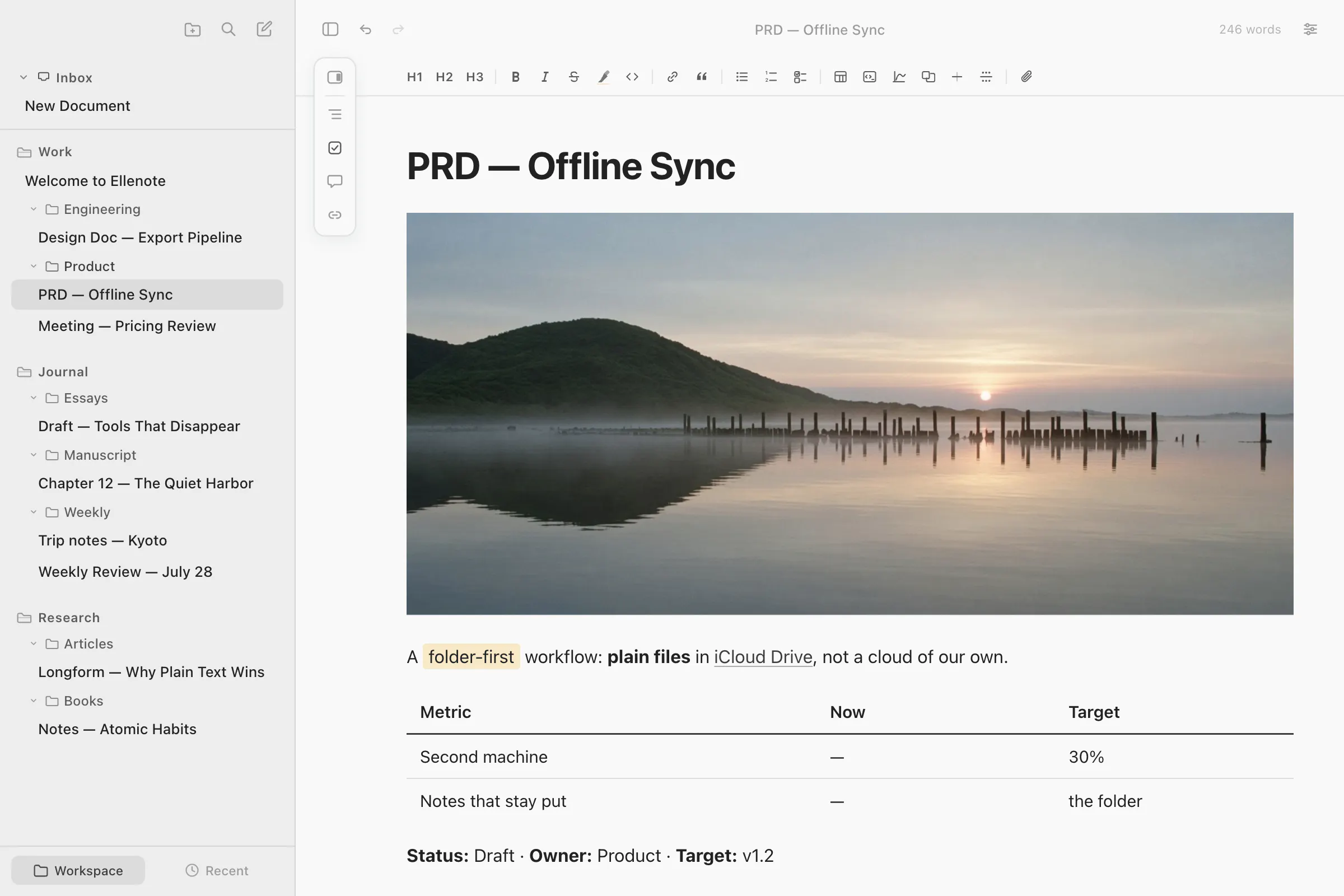Switch to the Workspace tab
Screen dimensions: 1344x896
[x=78, y=870]
